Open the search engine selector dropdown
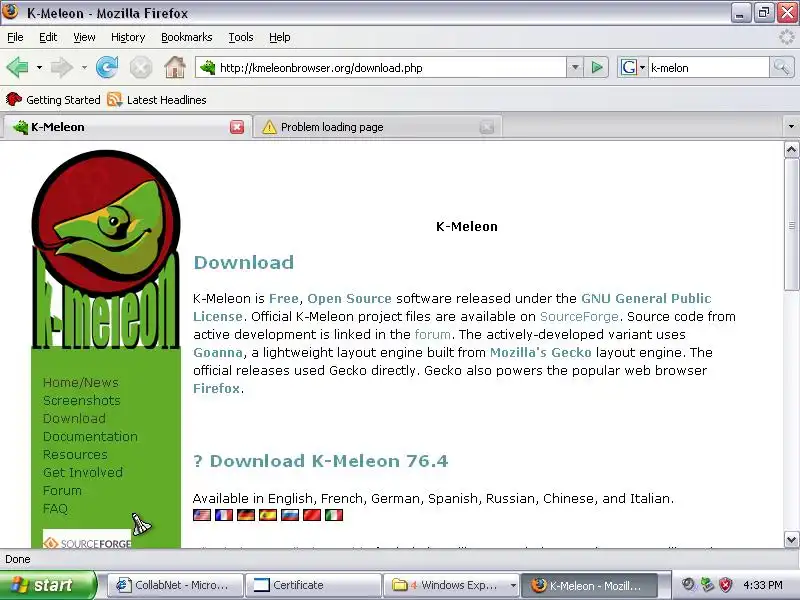The width and height of the screenshot is (800, 600). pyautogui.click(x=642, y=67)
